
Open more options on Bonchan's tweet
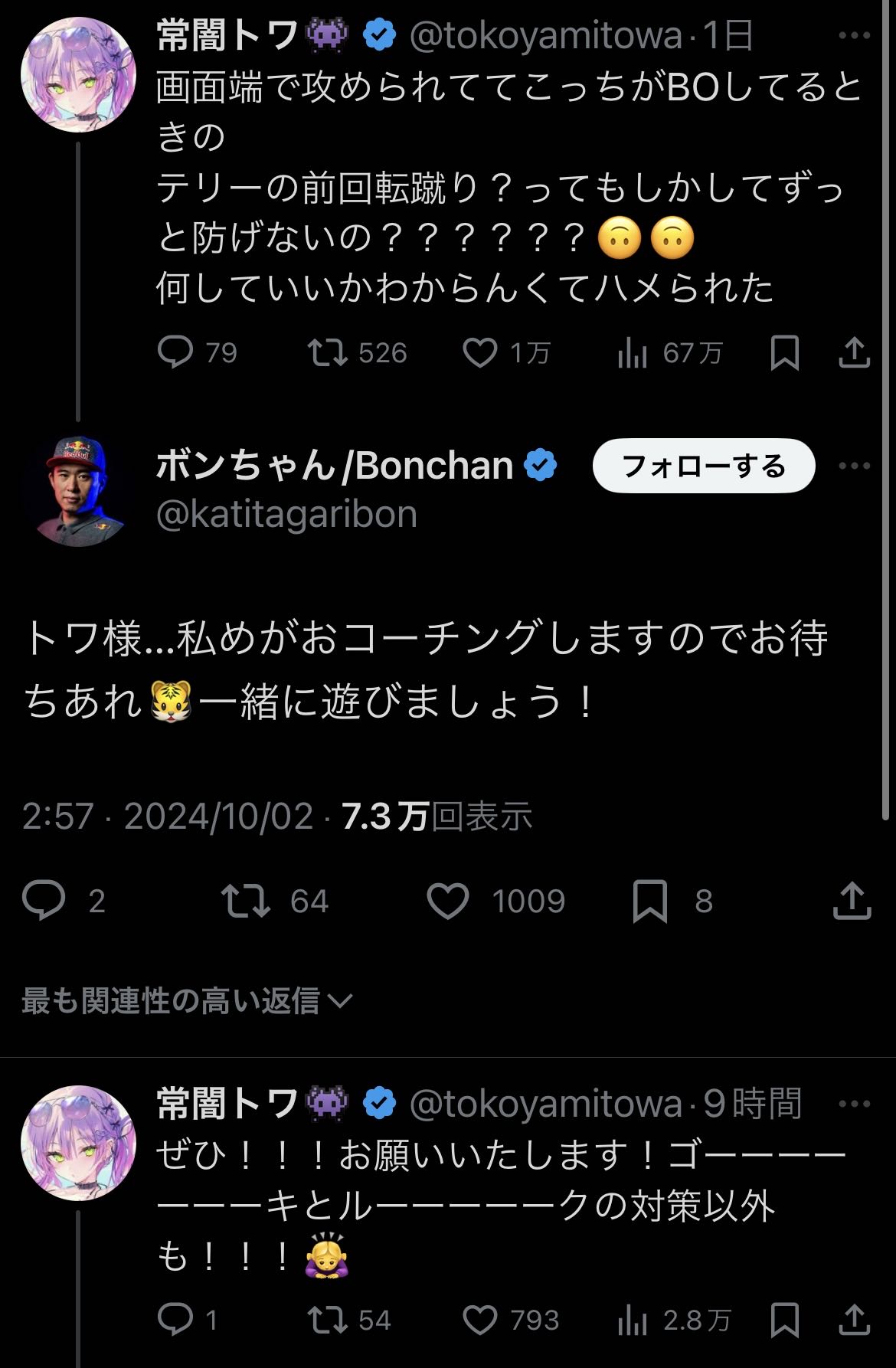(854, 466)
